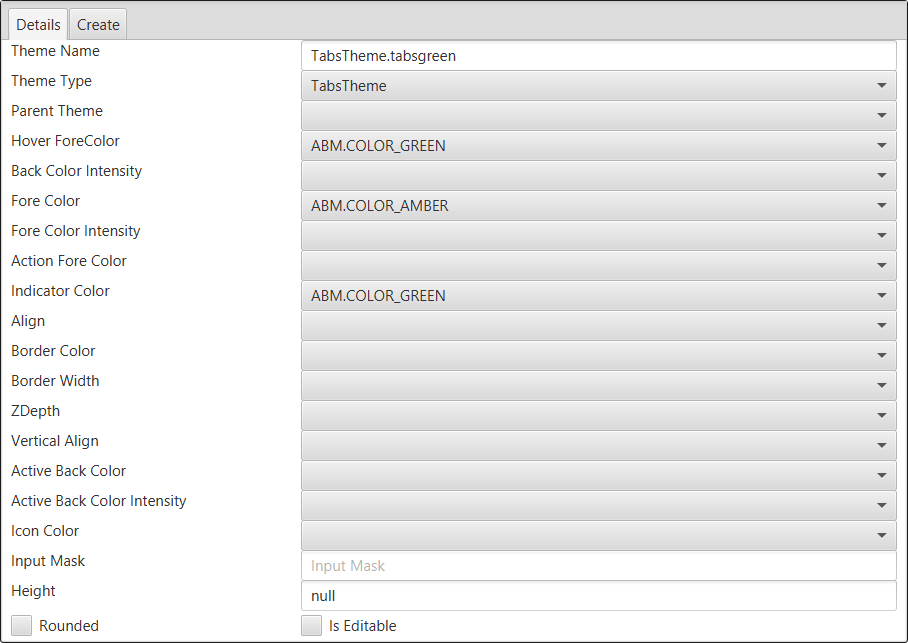The height and width of the screenshot is (643, 908).
Task: Open the ZDepth dropdown
Action: tap(598, 416)
